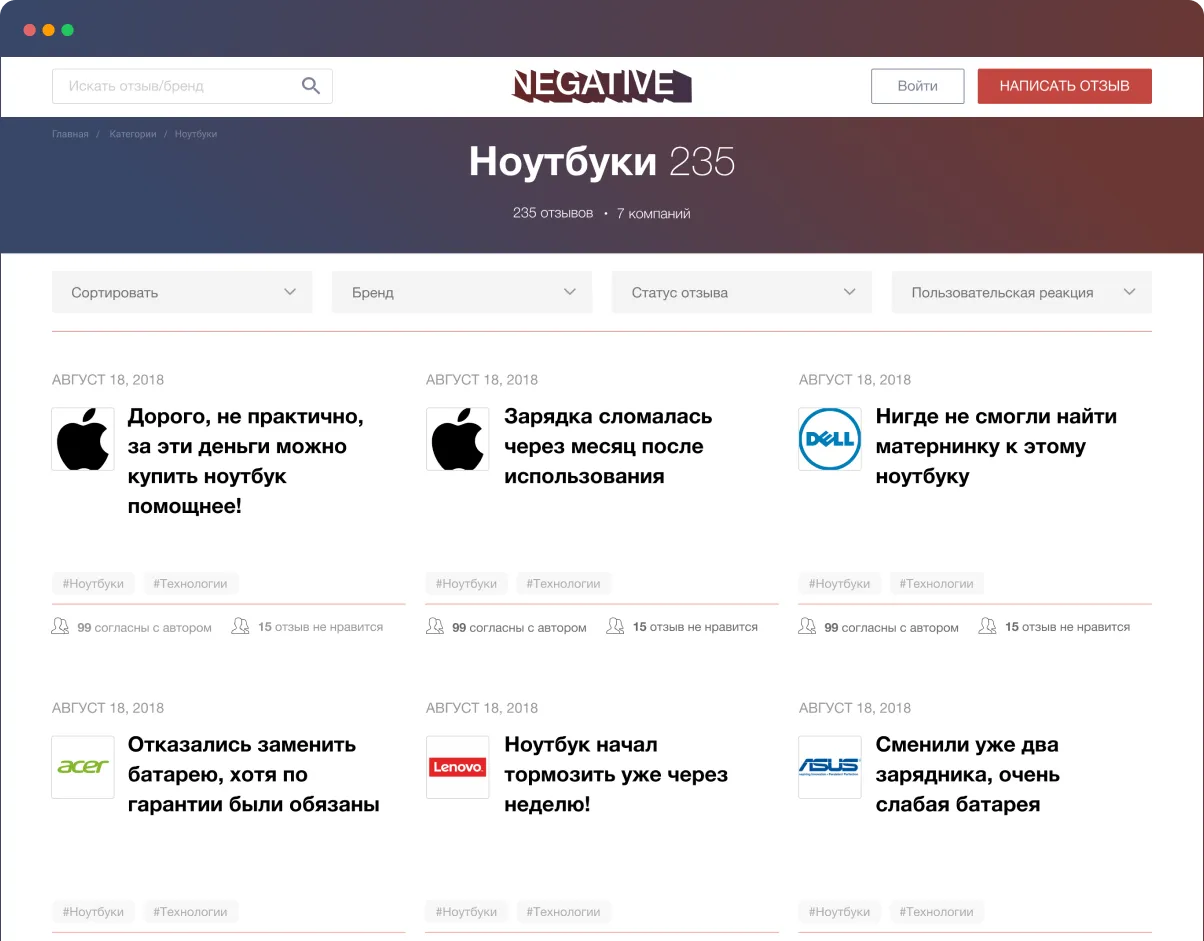
Task: Click '15 отзыв не нравится' on 'Зарядка сломалась' review
Action: tap(695, 627)
